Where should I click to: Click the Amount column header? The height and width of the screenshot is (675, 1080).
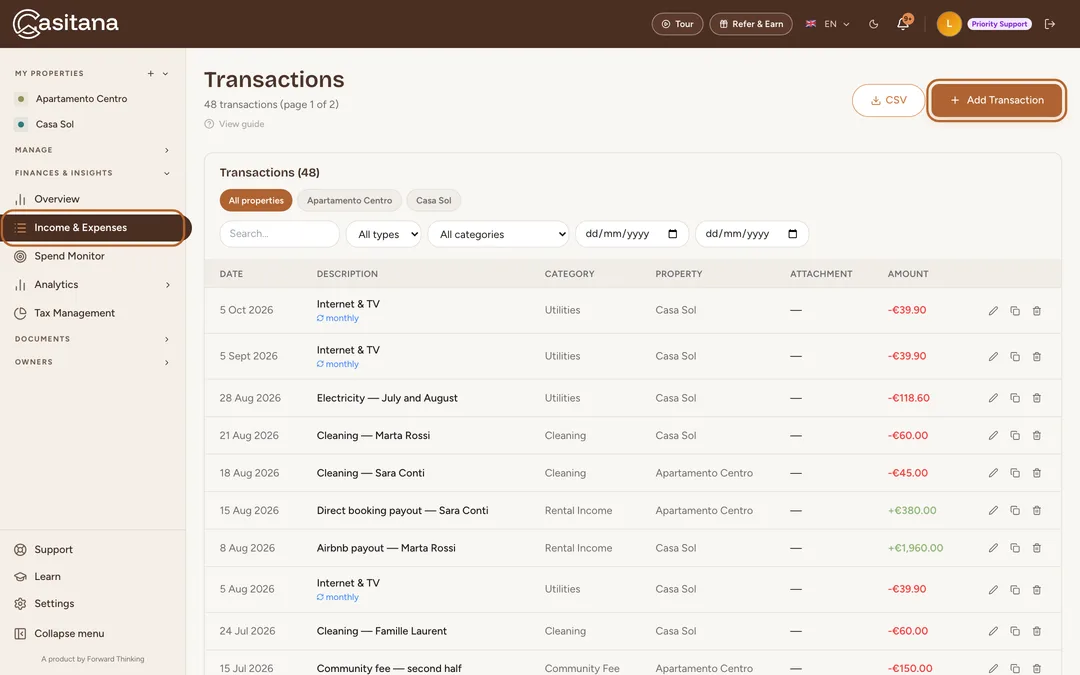[908, 274]
